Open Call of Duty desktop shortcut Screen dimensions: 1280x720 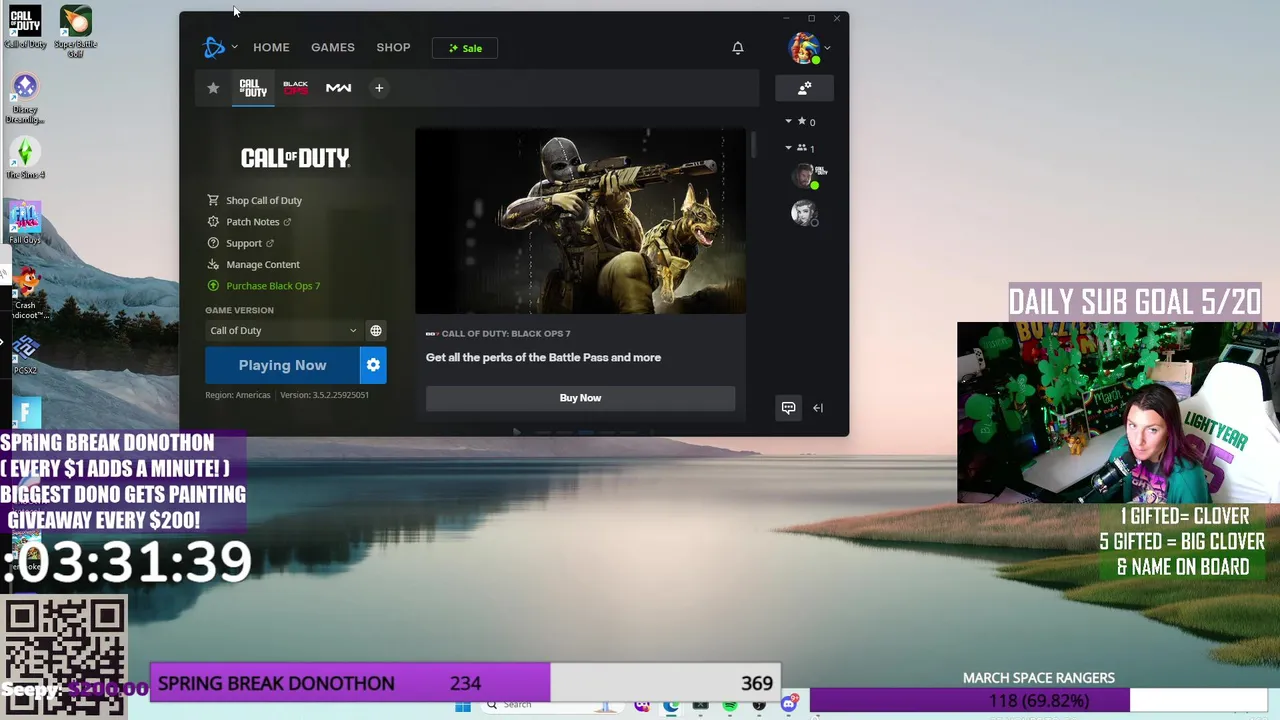coord(25,27)
